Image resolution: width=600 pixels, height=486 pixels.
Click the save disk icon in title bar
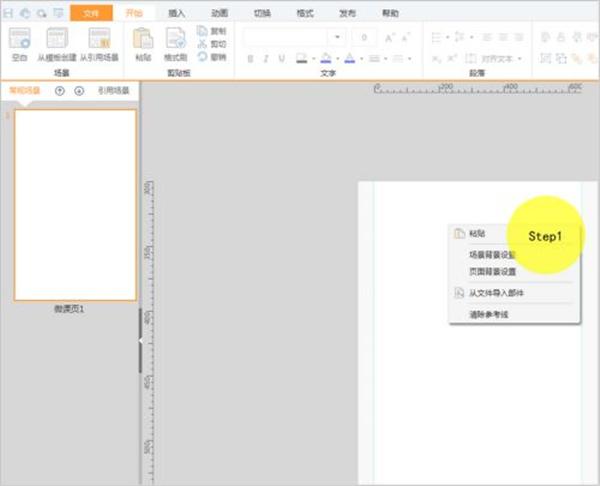[8, 13]
